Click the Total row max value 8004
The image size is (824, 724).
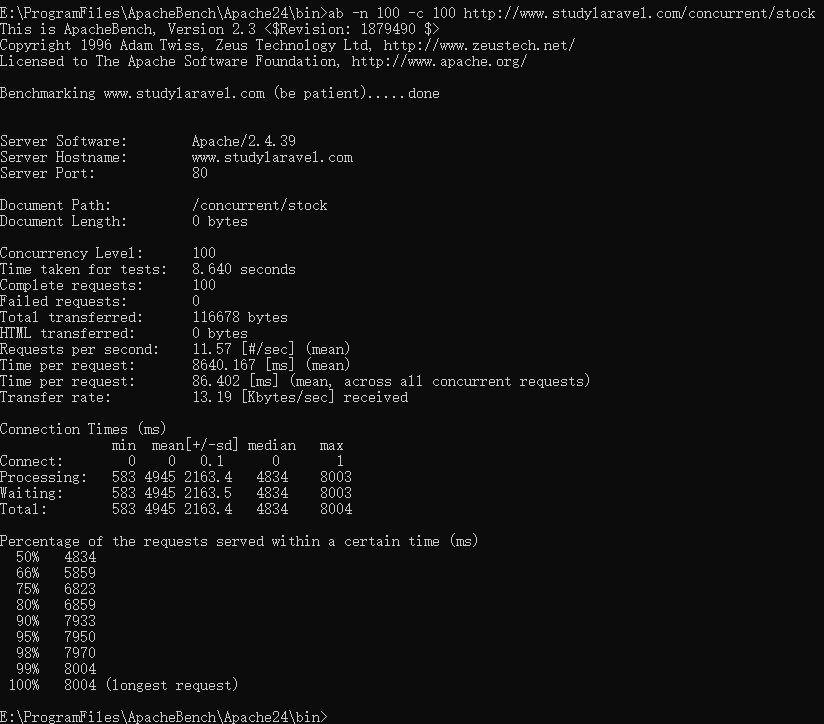(x=336, y=509)
